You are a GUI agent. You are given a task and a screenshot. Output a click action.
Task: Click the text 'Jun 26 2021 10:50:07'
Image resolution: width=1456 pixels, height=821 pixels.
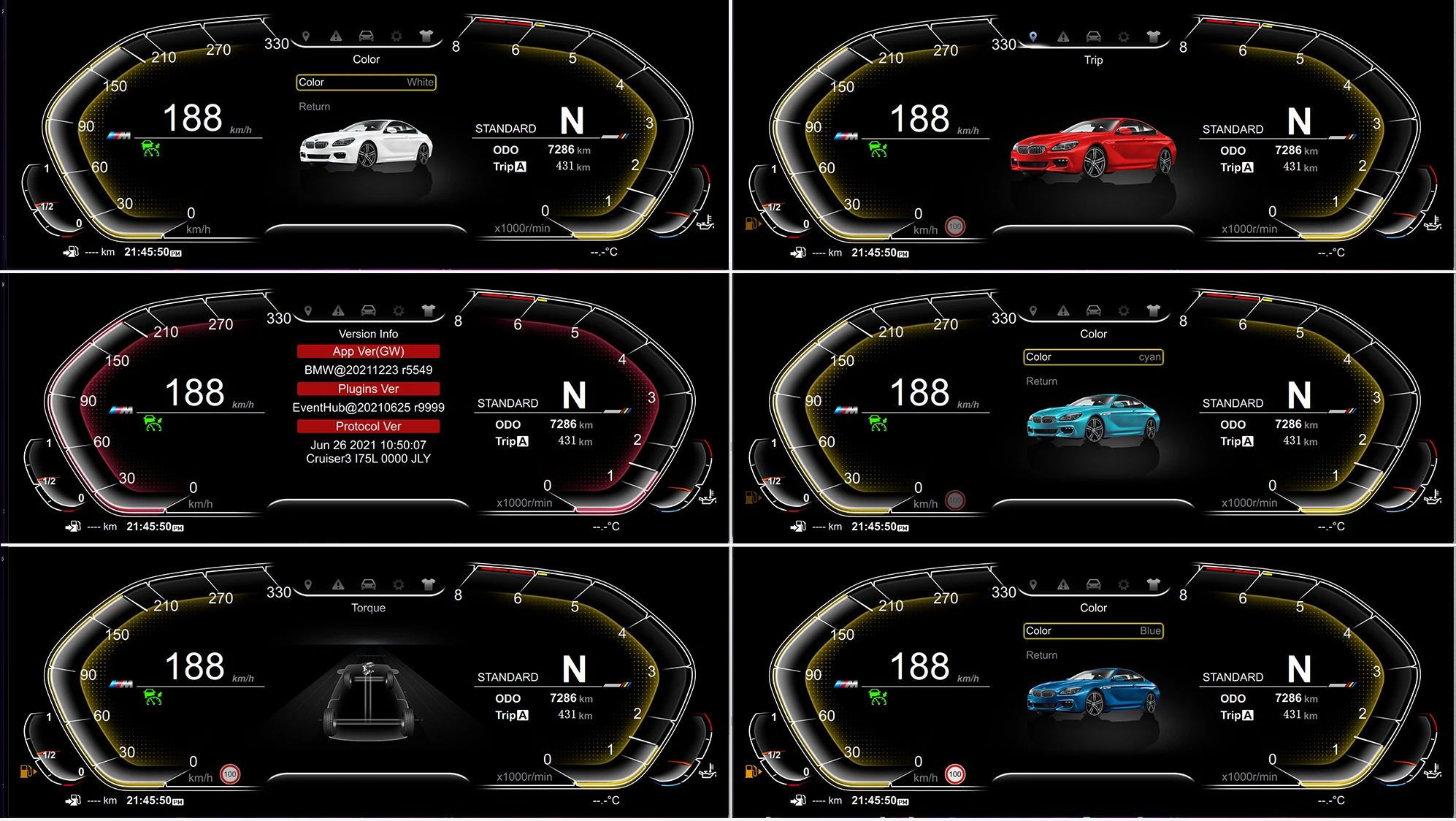369,445
